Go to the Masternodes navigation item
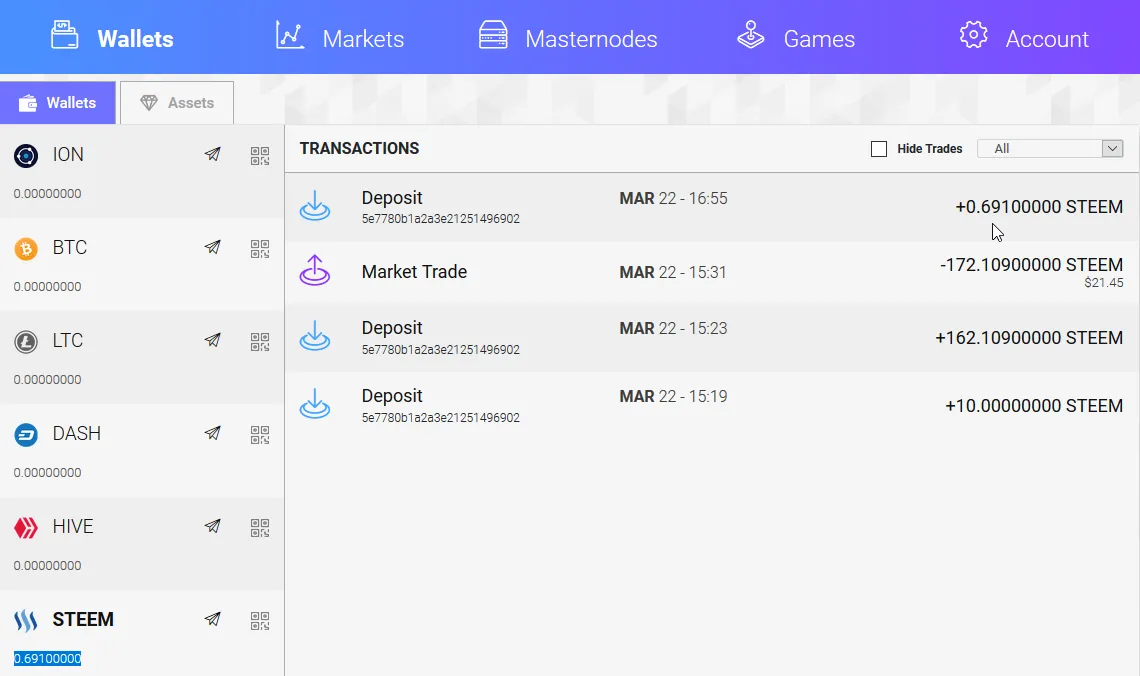This screenshot has height=676, width=1140. (567, 38)
